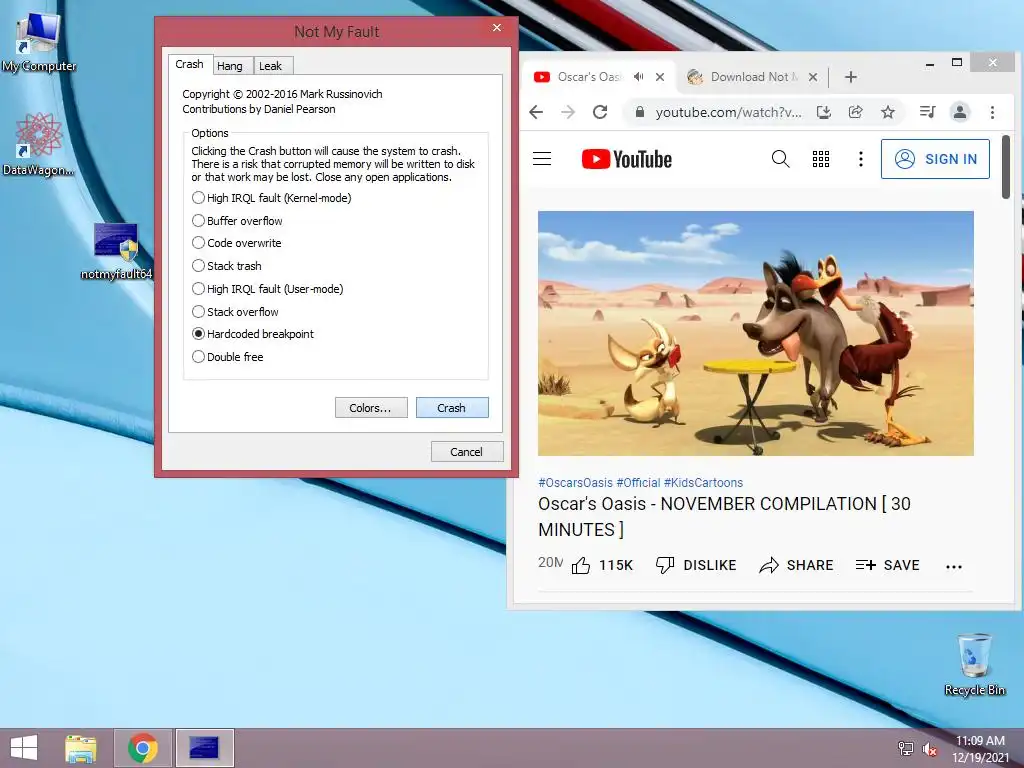Image resolution: width=1024 pixels, height=768 pixels.
Task: Switch to Oscar's Oasis Chrome tab
Action: pos(588,76)
